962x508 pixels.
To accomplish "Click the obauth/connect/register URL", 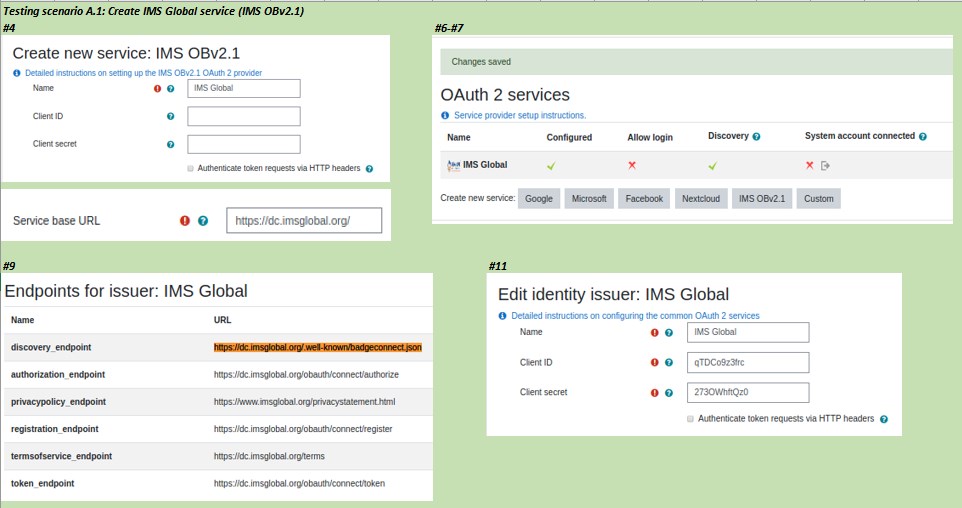I will click(303, 429).
